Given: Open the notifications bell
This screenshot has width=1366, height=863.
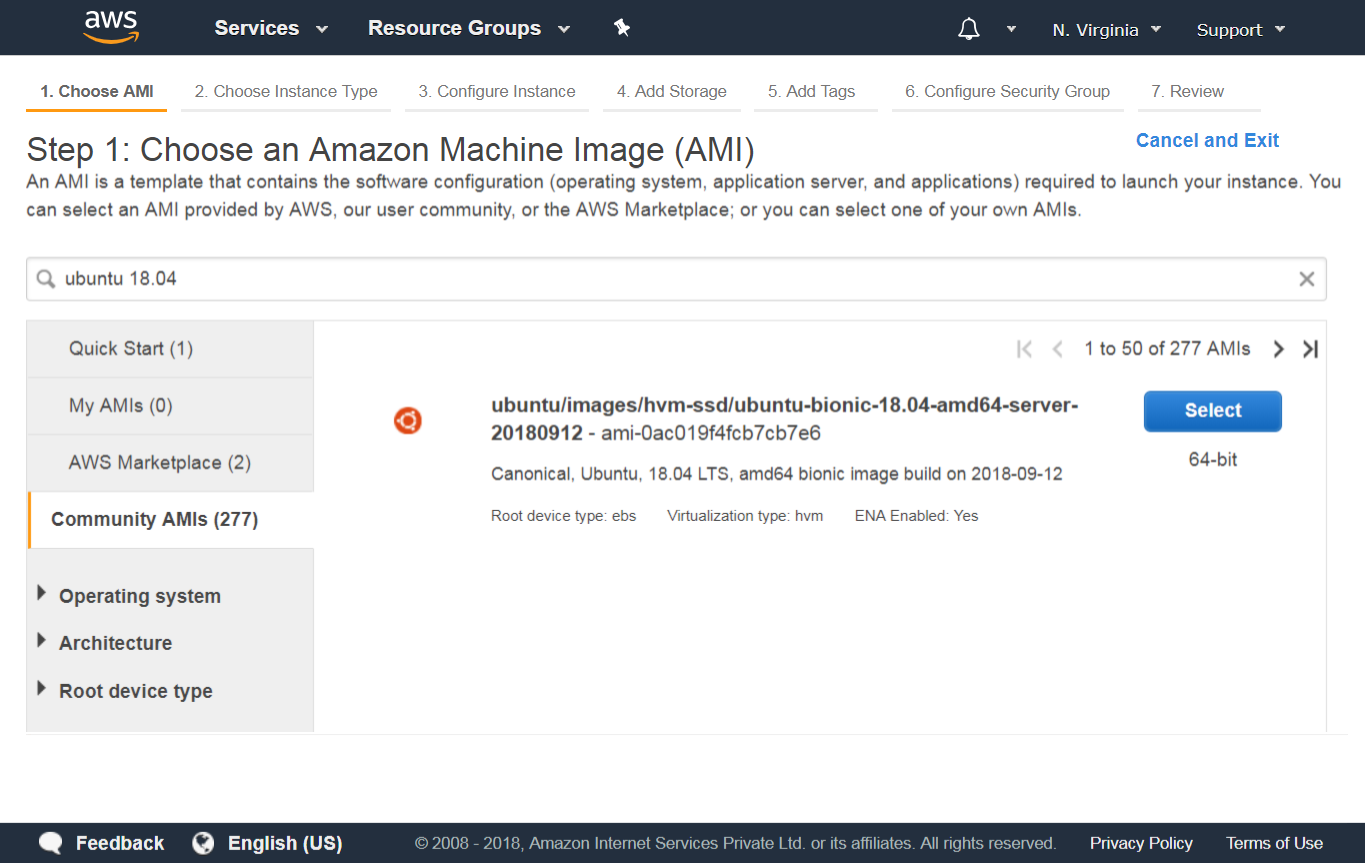Looking at the screenshot, I should pos(968,29).
